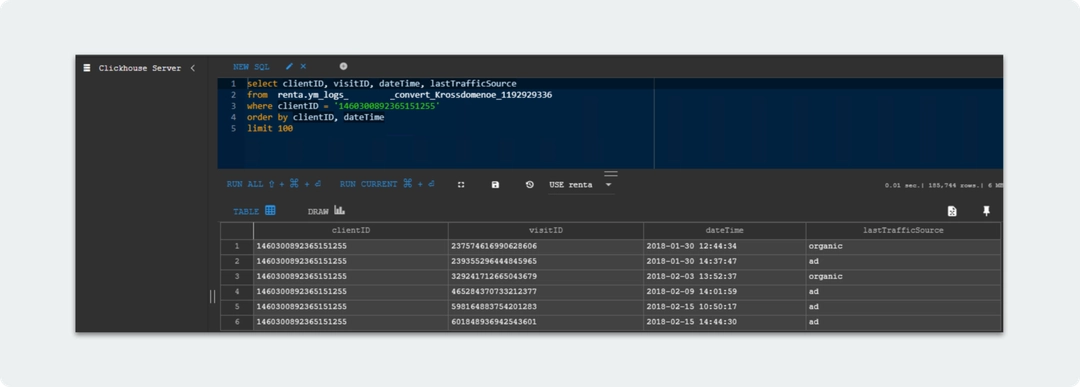Switch to DRAW chart view

[x=326, y=211]
